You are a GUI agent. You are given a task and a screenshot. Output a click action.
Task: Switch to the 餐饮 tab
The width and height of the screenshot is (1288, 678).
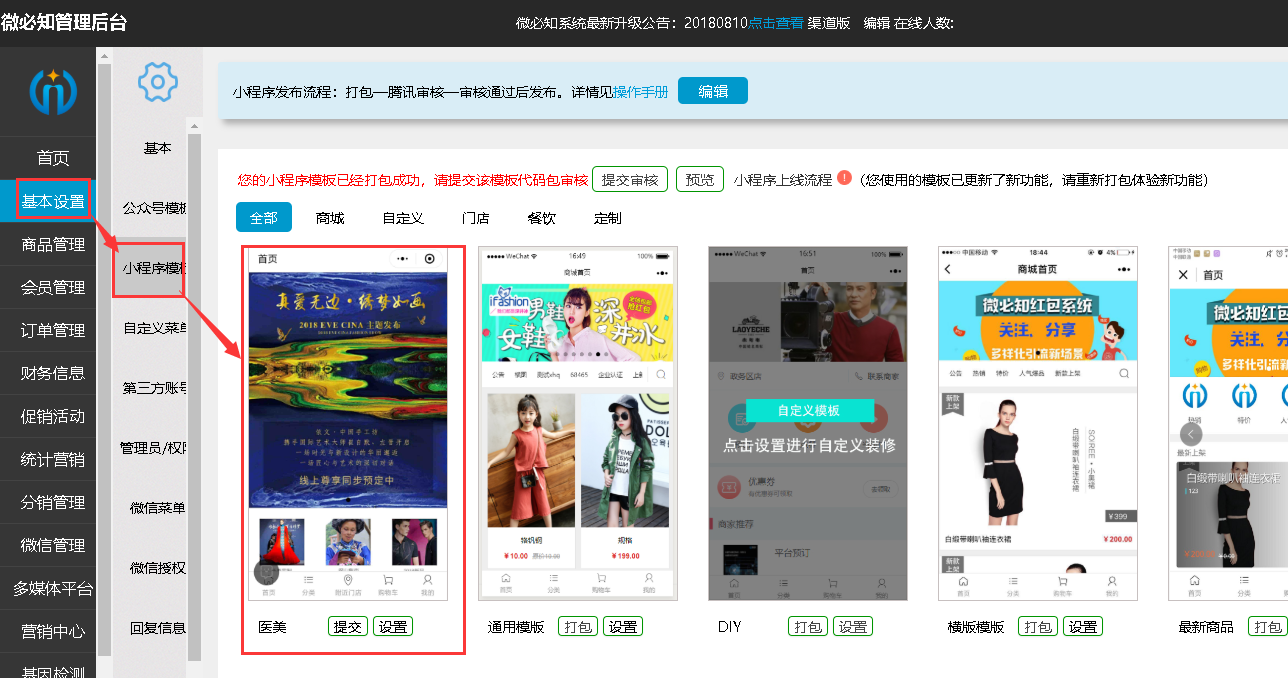541,217
